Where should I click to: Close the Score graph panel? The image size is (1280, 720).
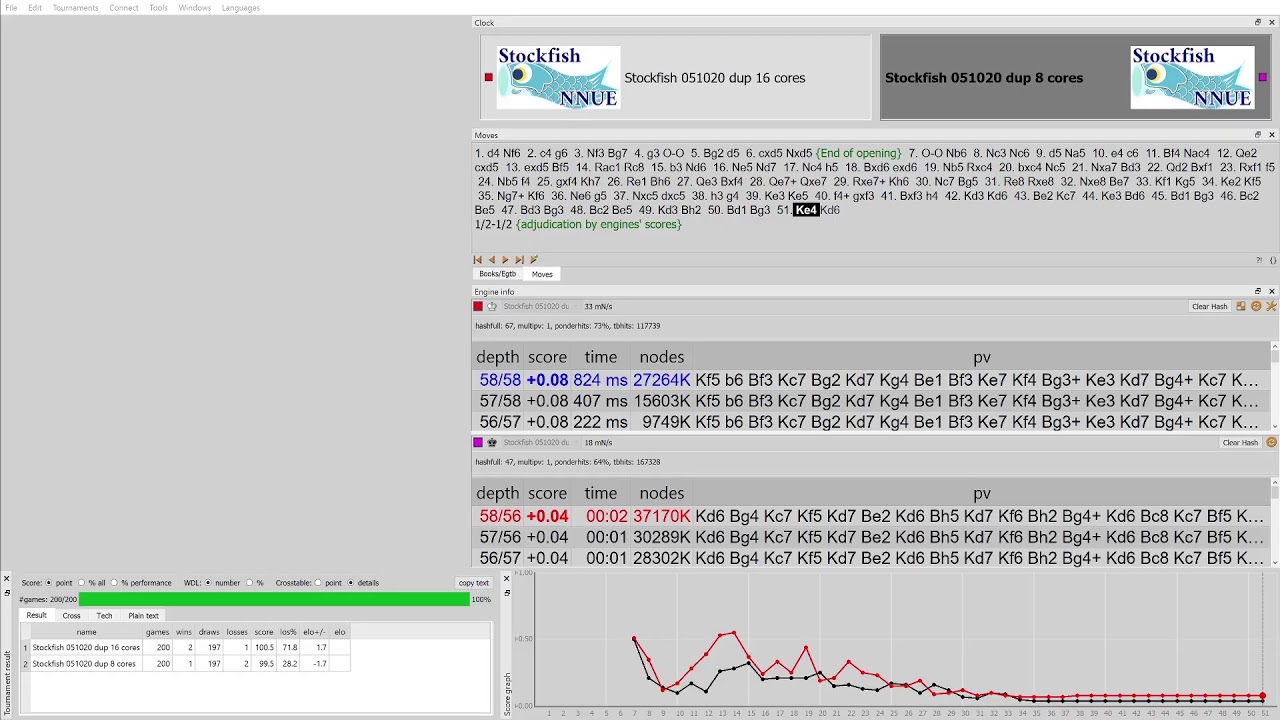pos(506,578)
